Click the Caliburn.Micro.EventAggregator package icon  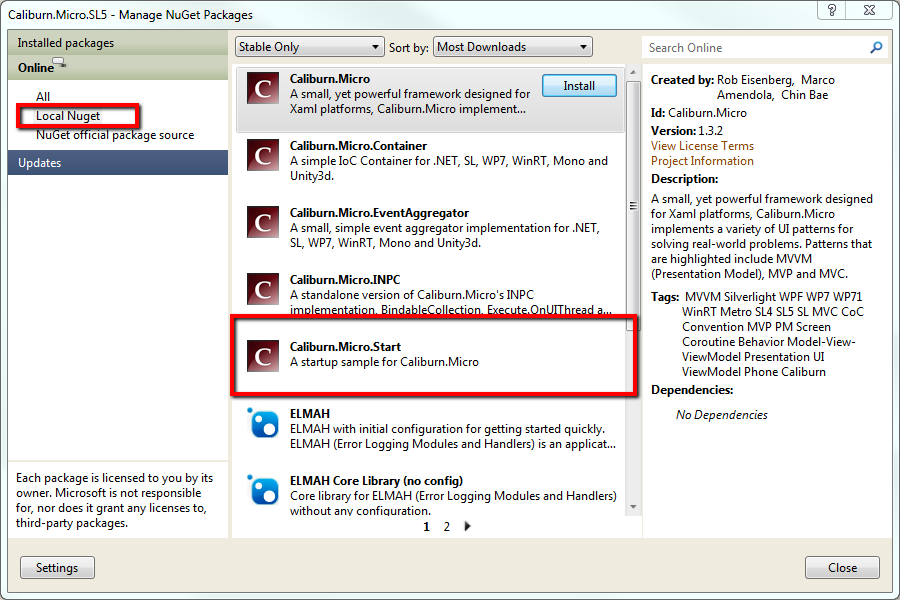263,222
